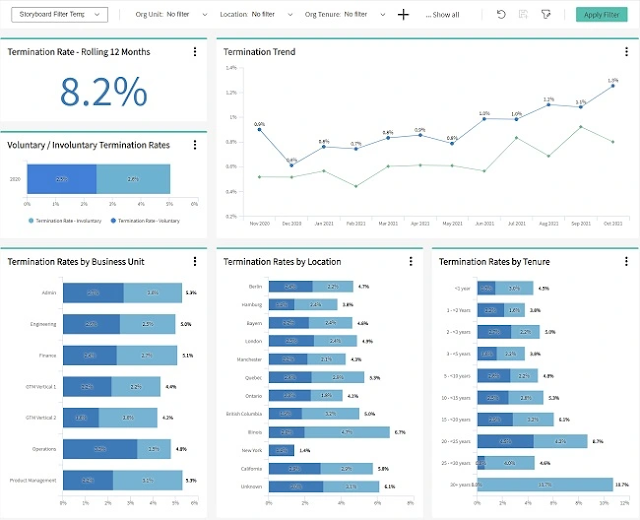This screenshot has height=520, width=640.
Task: Toggle Termination Rate - Voluntary legend item
Action: tap(145, 221)
